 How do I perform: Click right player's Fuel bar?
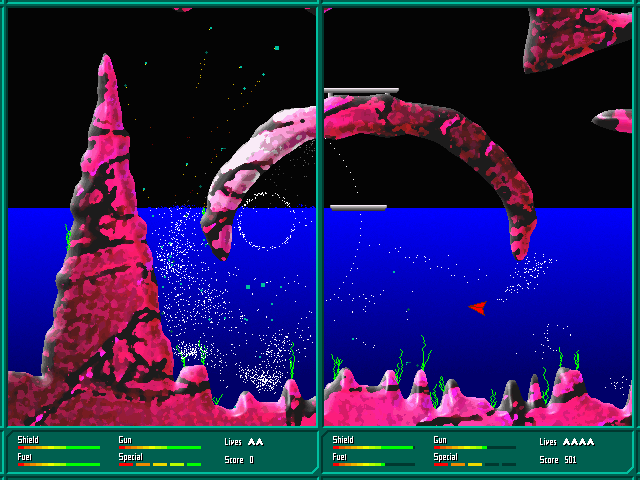point(373,464)
